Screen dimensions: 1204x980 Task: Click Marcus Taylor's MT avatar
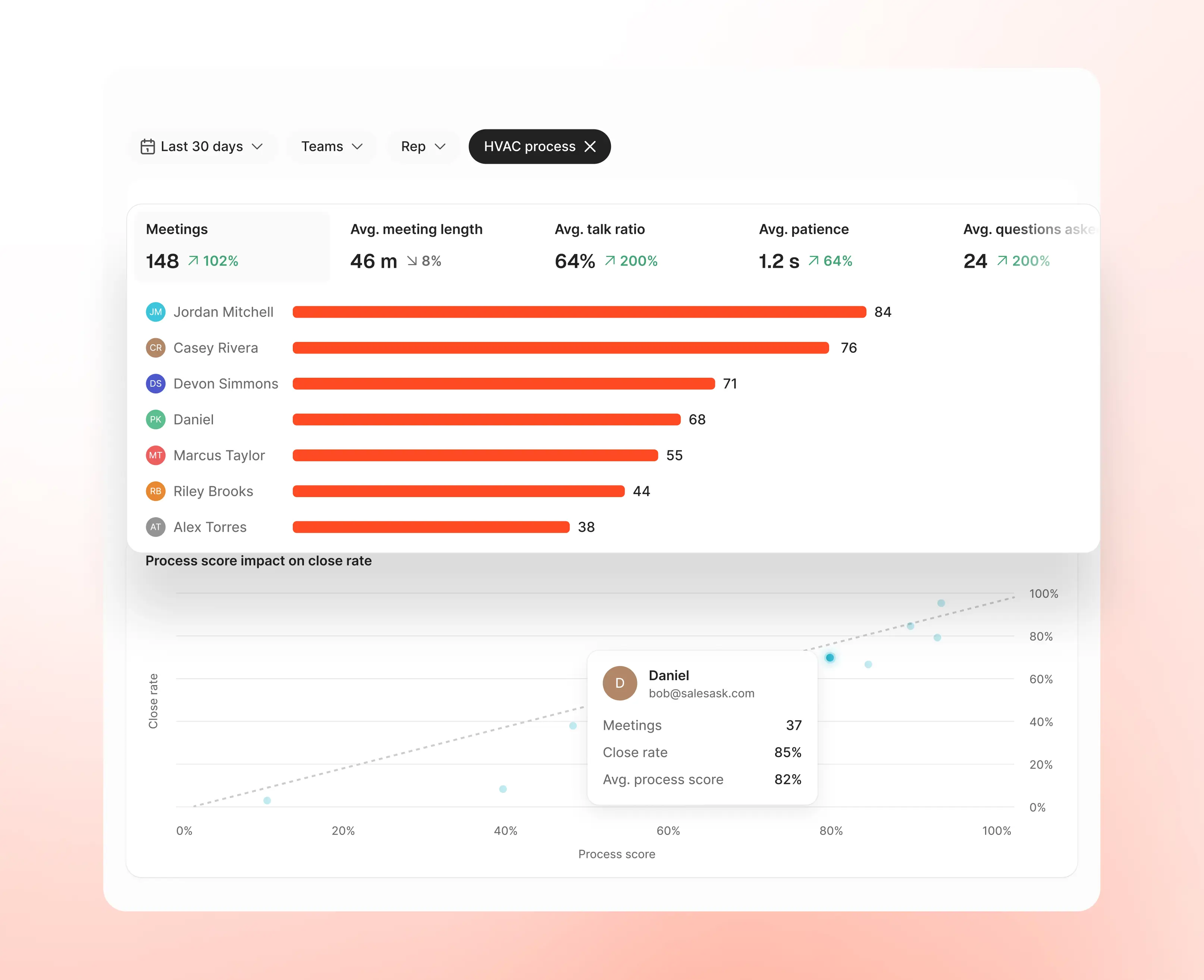click(x=156, y=456)
